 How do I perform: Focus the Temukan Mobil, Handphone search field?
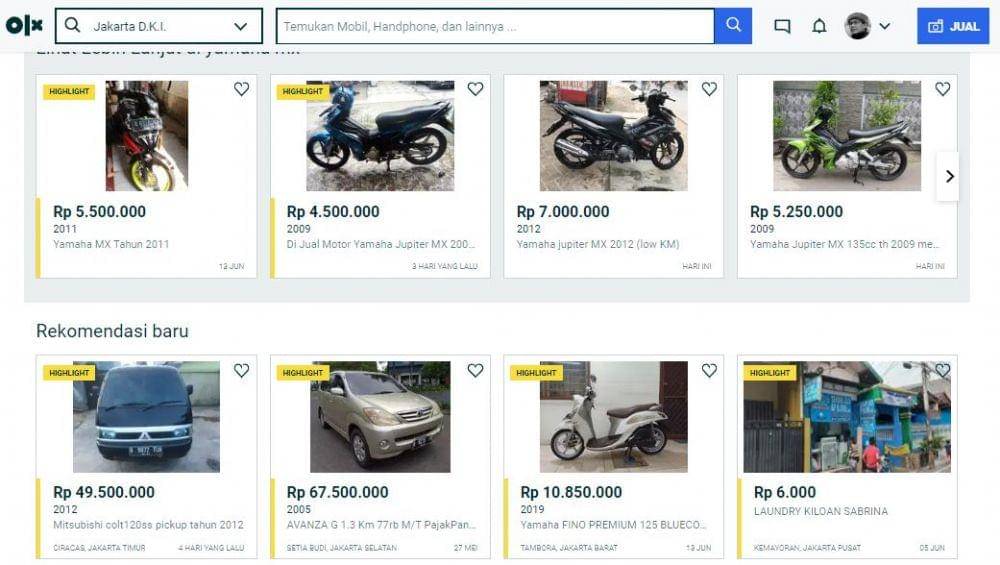pos(494,26)
